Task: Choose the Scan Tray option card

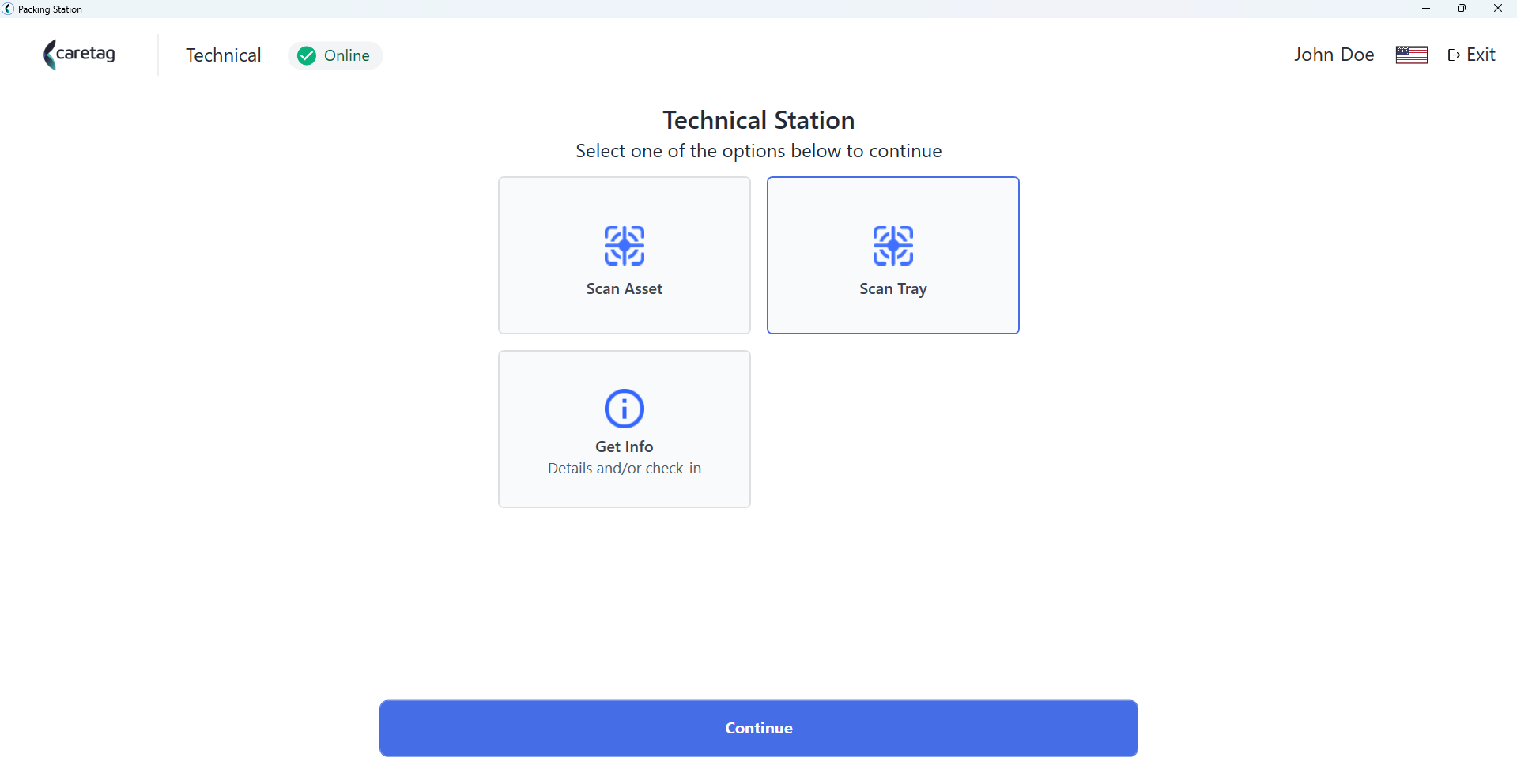Action: 893,255
